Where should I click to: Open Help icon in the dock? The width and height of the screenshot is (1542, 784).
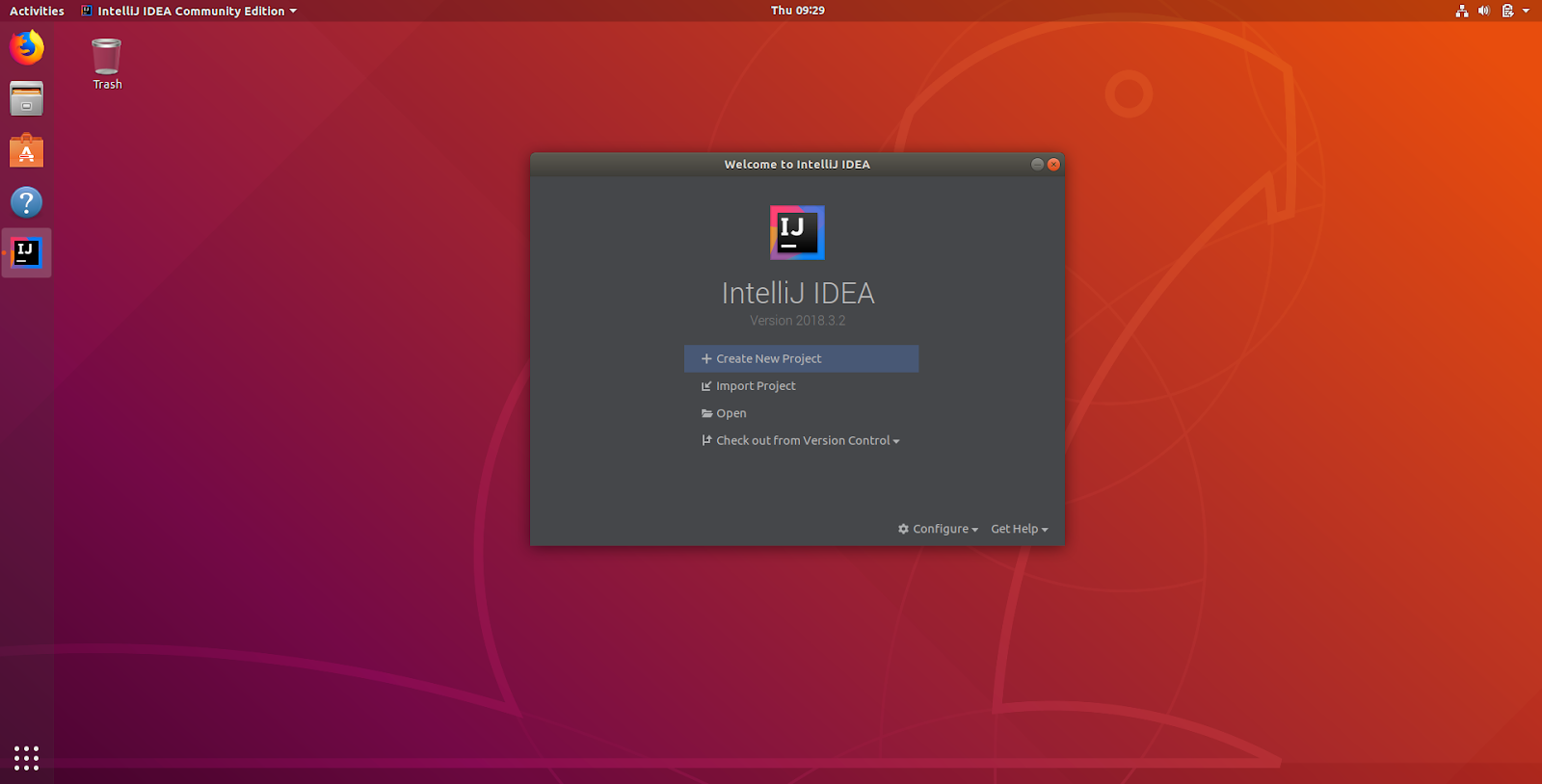[x=27, y=202]
